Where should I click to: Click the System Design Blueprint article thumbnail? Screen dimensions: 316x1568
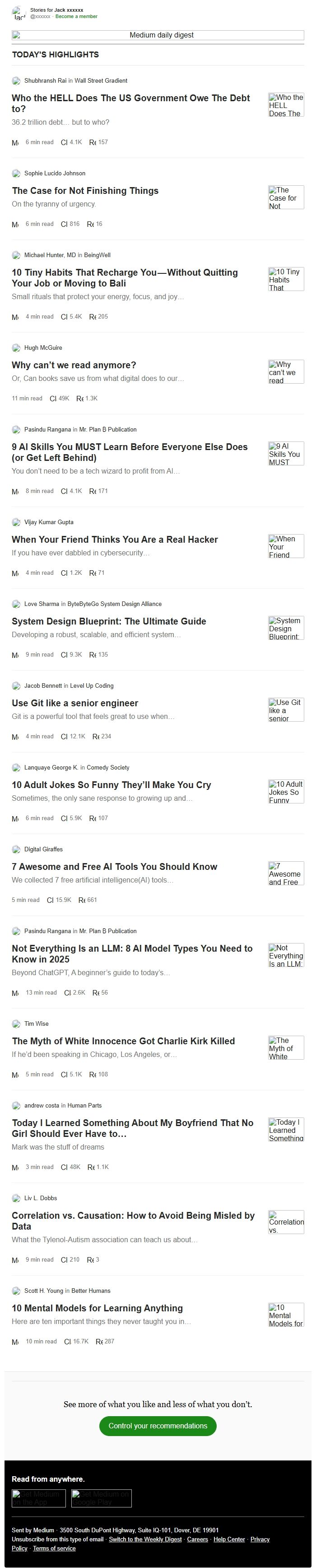click(x=286, y=628)
